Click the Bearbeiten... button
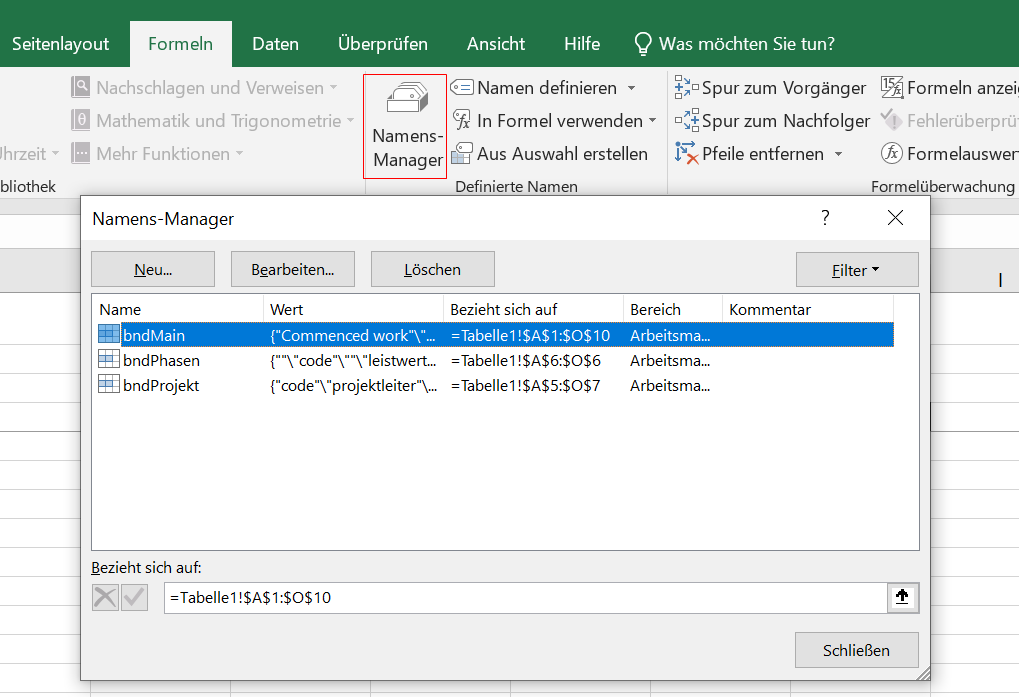This screenshot has width=1019, height=697. coord(293,270)
